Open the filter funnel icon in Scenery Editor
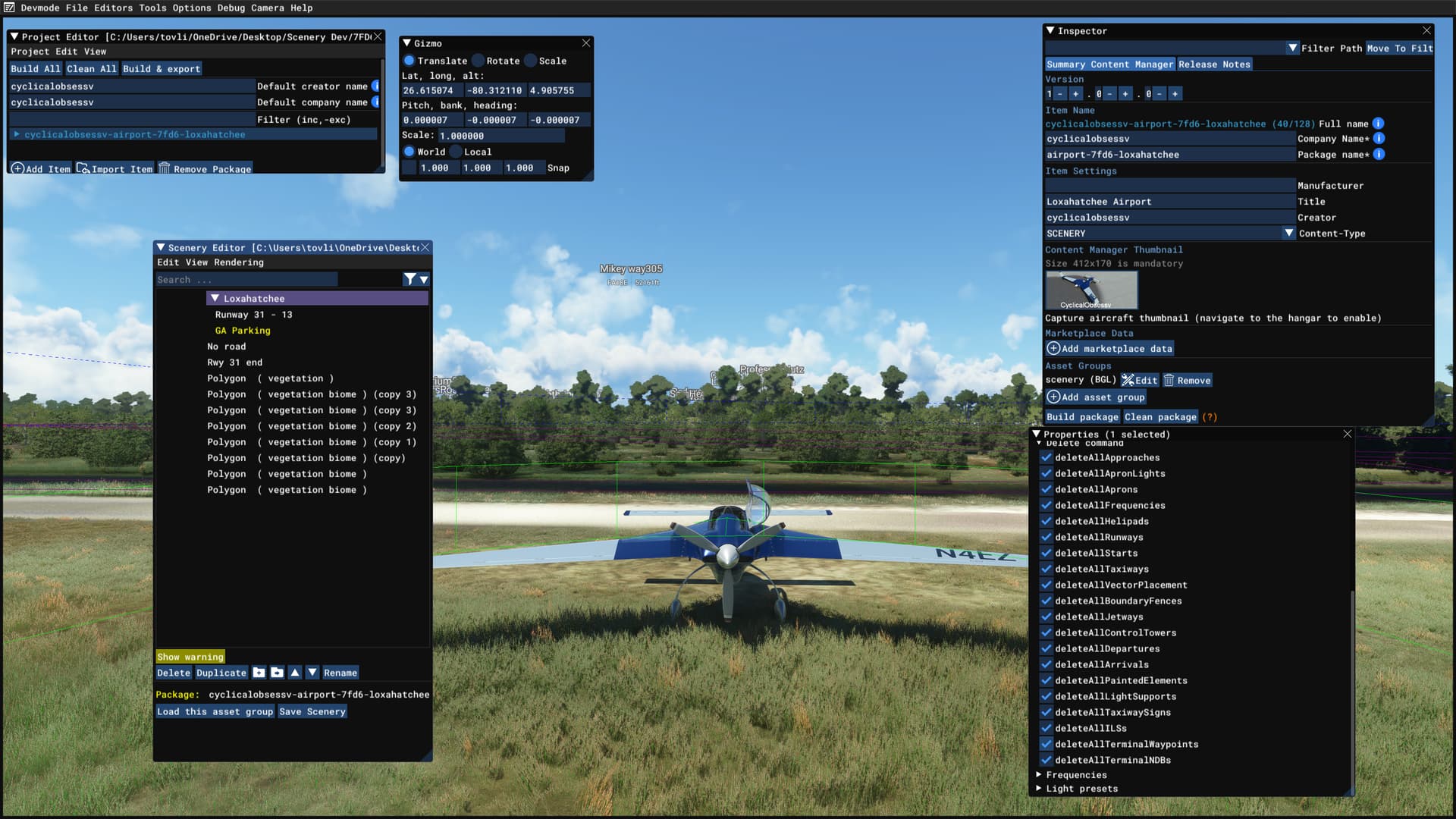This screenshot has height=819, width=1456. coord(409,279)
